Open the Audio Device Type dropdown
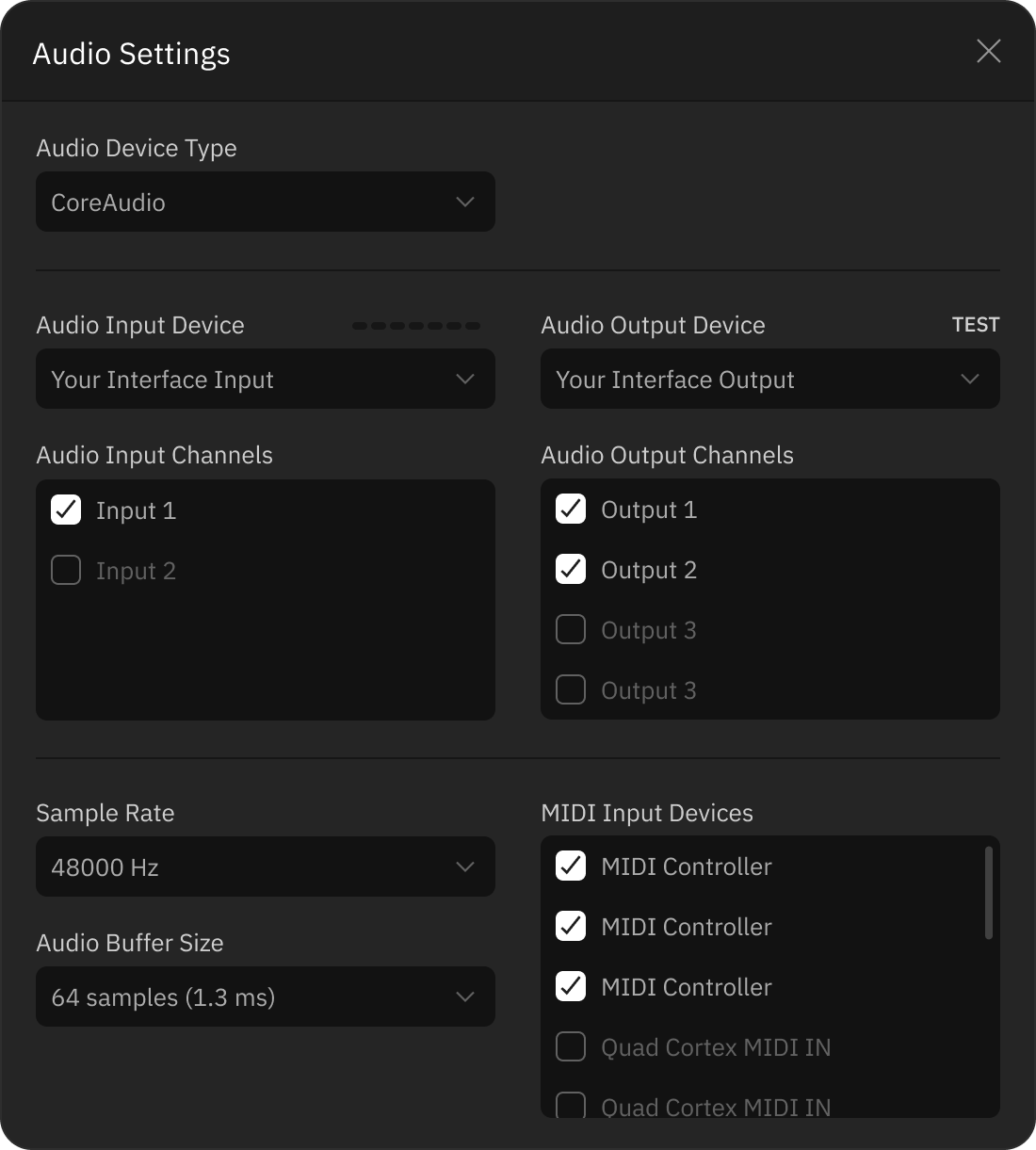This screenshot has height=1150, width=1036. (x=265, y=202)
